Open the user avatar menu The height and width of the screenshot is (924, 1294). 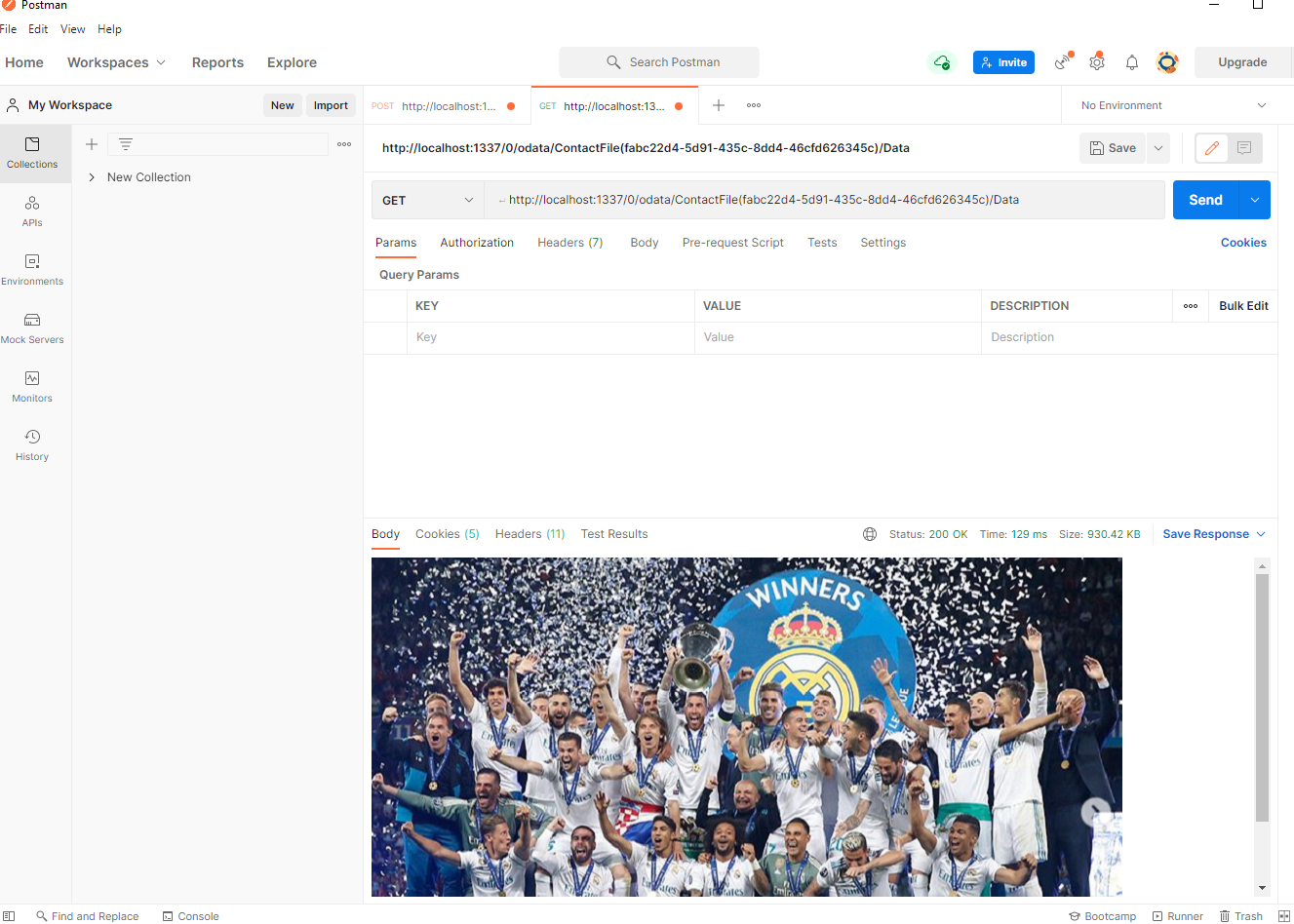click(1167, 62)
